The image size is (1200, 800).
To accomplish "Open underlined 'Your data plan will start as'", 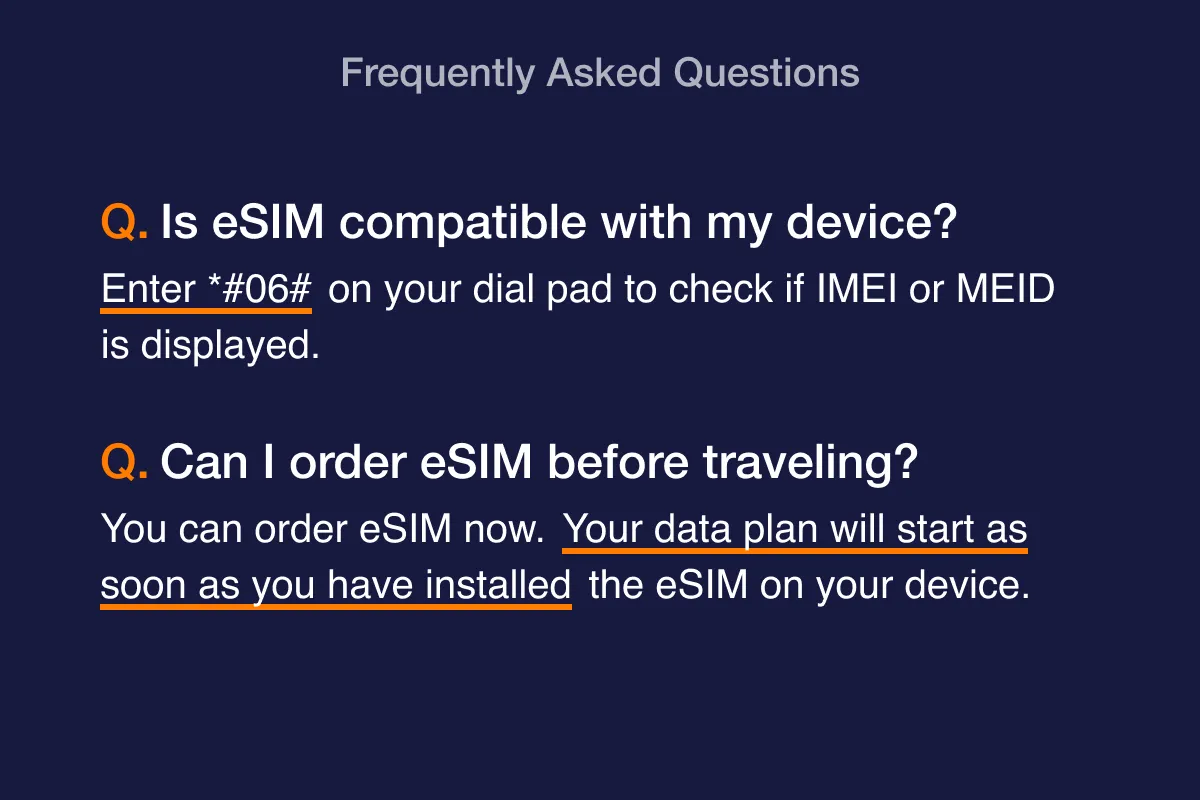I will click(796, 530).
